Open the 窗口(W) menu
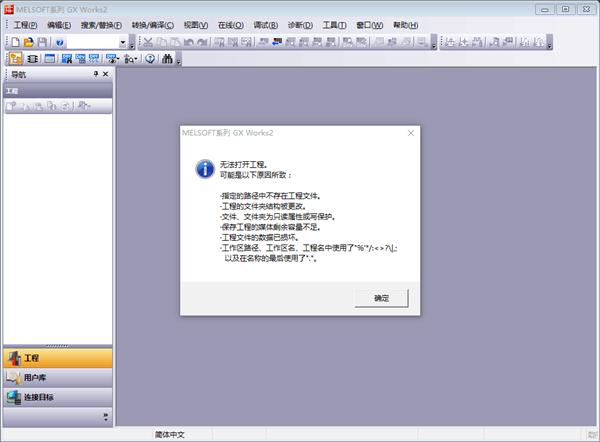Screen dimensions: 600x442 point(369,25)
